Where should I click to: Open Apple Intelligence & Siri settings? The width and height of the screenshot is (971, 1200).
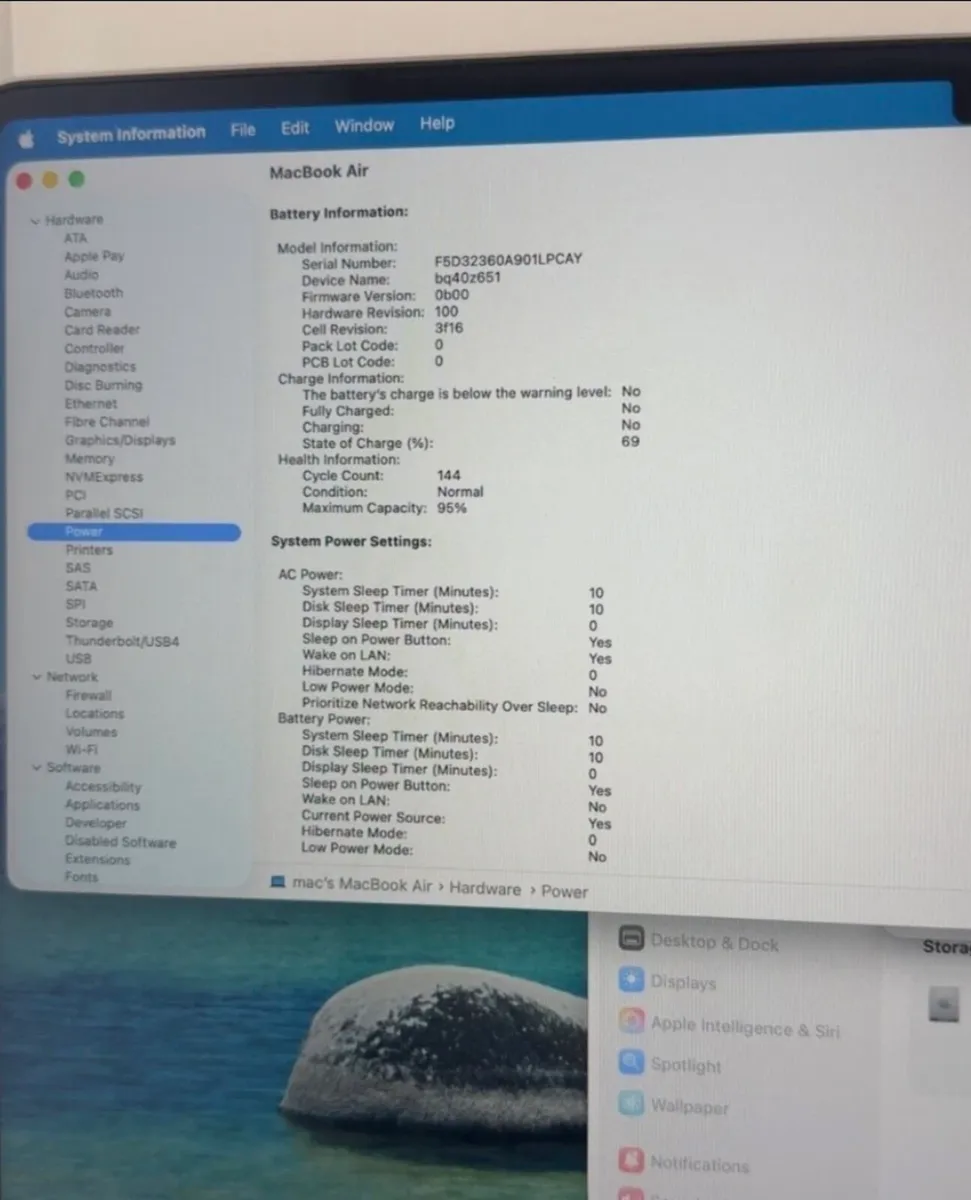(745, 1027)
